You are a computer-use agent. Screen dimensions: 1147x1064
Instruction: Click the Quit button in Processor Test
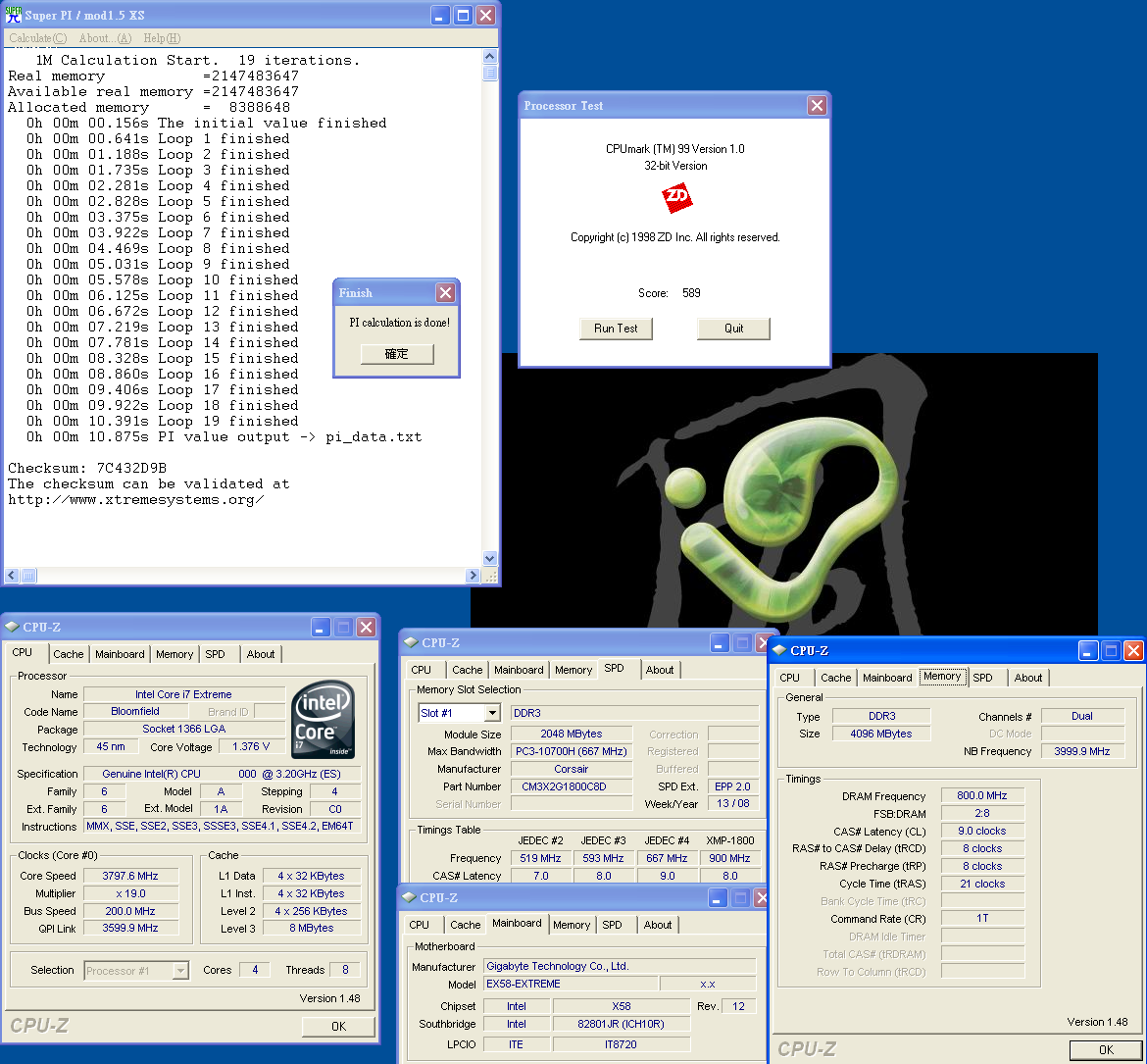click(733, 329)
